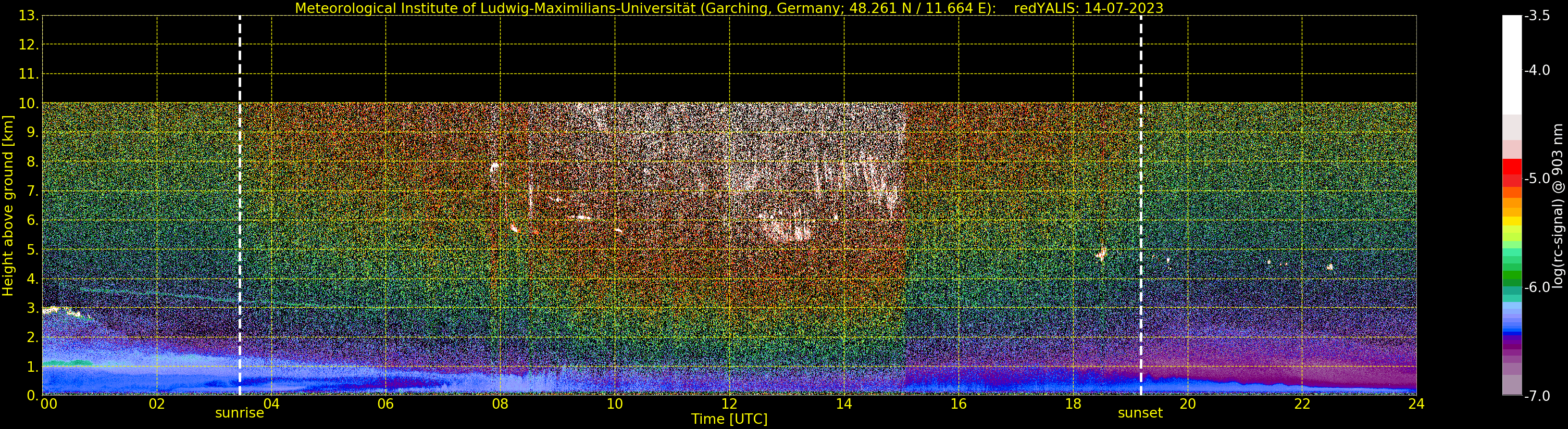The height and width of the screenshot is (429, 1568).
Task: Click the time axis tick '16'
Action: point(959,404)
